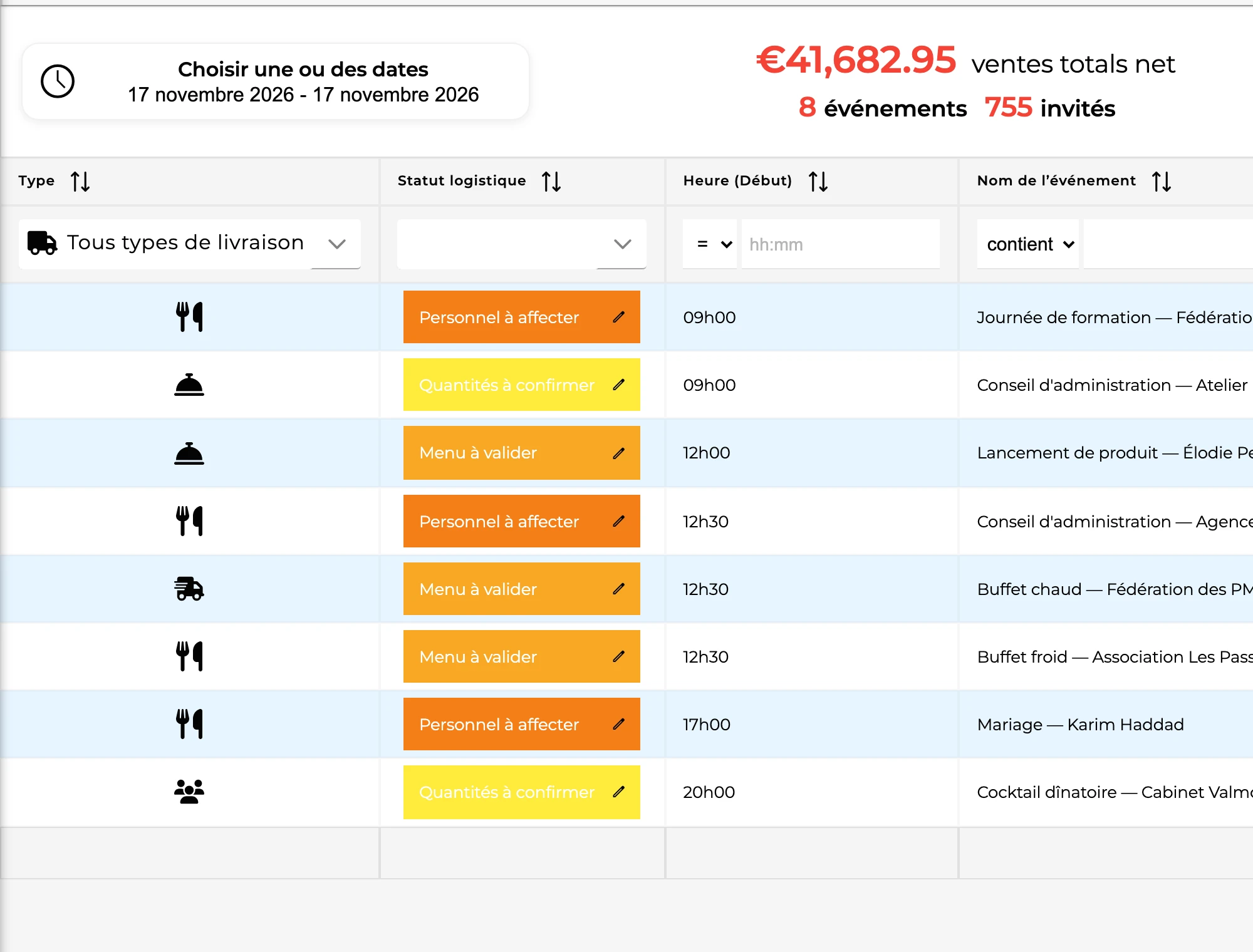The width and height of the screenshot is (1253, 952).
Task: Click the 20h00 start time cell
Action: [709, 792]
